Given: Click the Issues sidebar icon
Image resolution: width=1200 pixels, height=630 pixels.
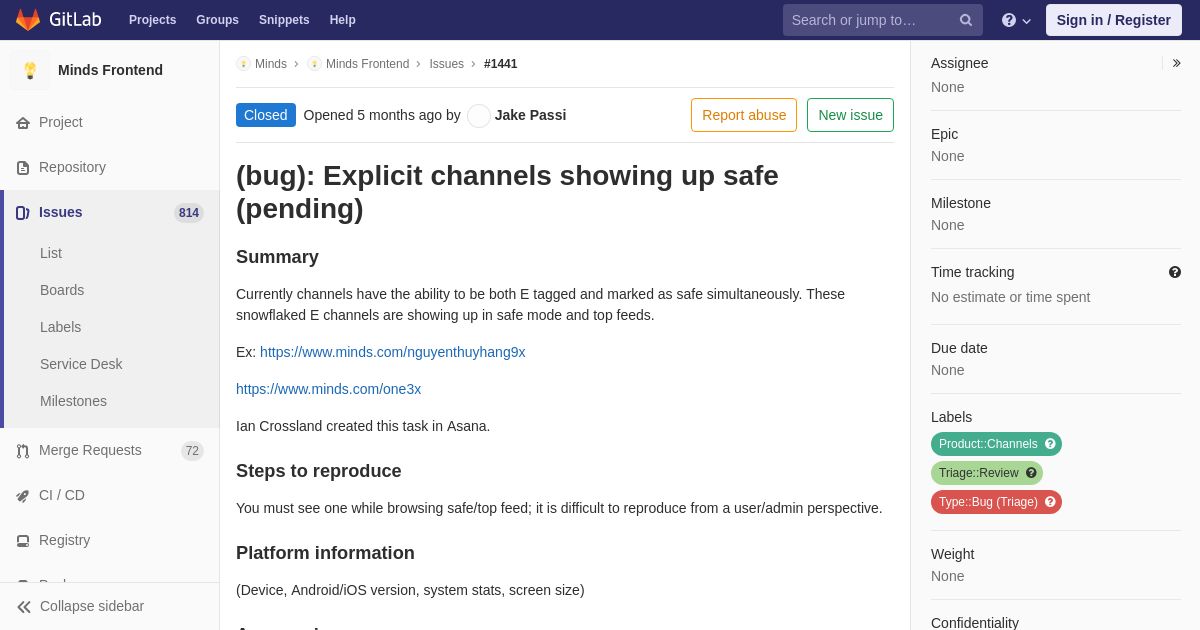Looking at the screenshot, I should click(x=23, y=213).
